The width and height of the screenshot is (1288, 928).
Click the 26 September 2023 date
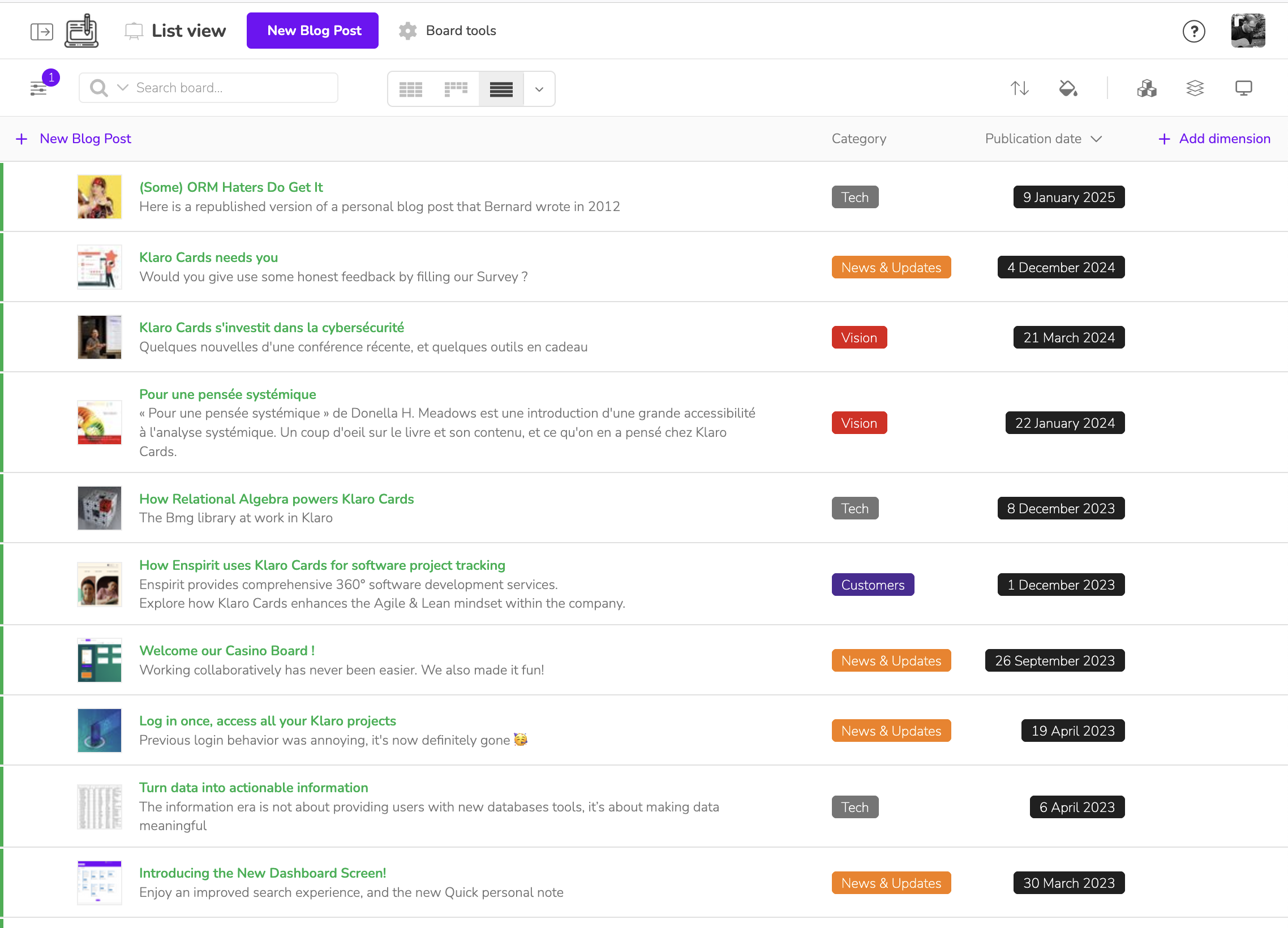point(1055,660)
